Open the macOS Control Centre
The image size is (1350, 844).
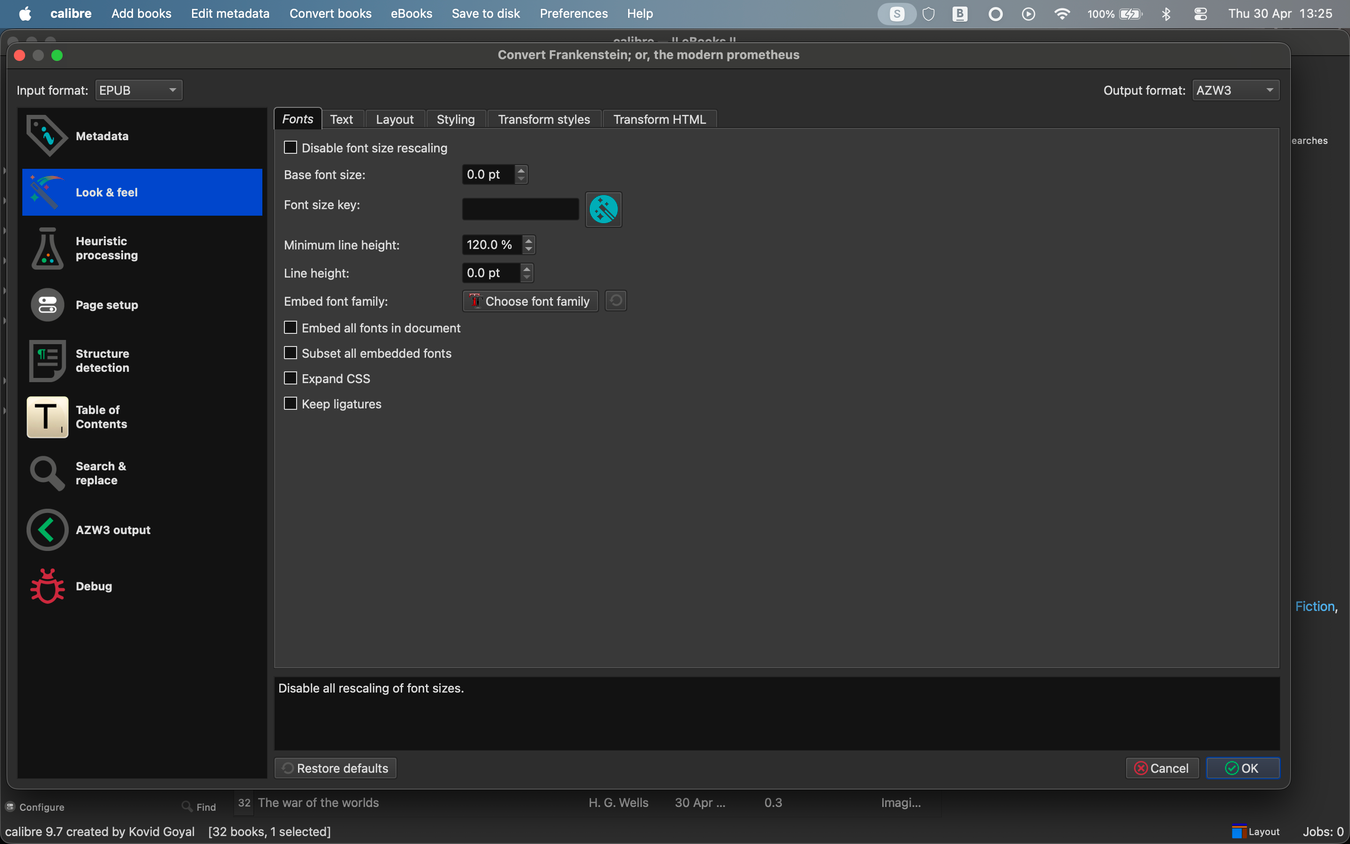tap(1201, 13)
